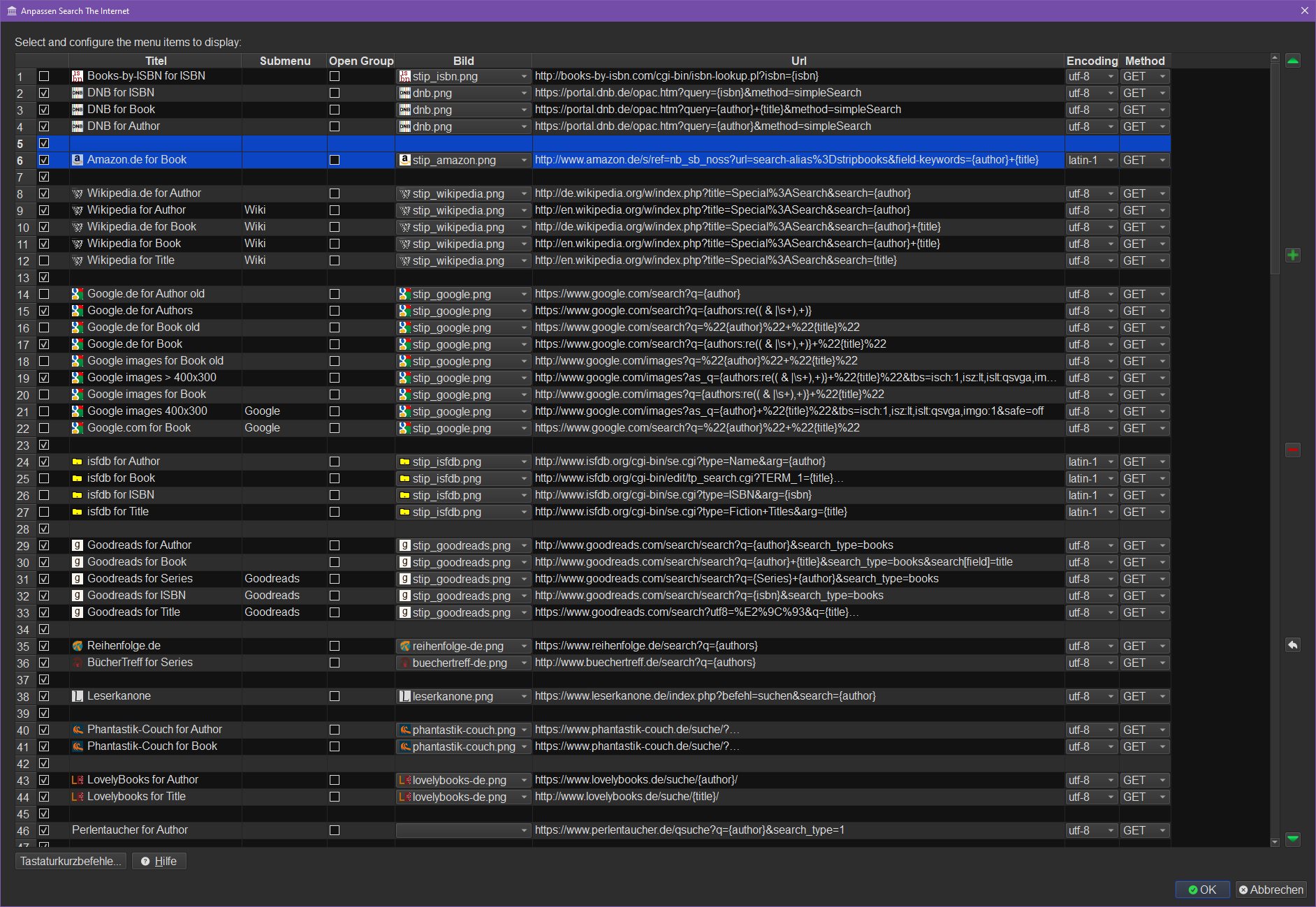Confirm the dialog with OK

pyautogui.click(x=1202, y=890)
